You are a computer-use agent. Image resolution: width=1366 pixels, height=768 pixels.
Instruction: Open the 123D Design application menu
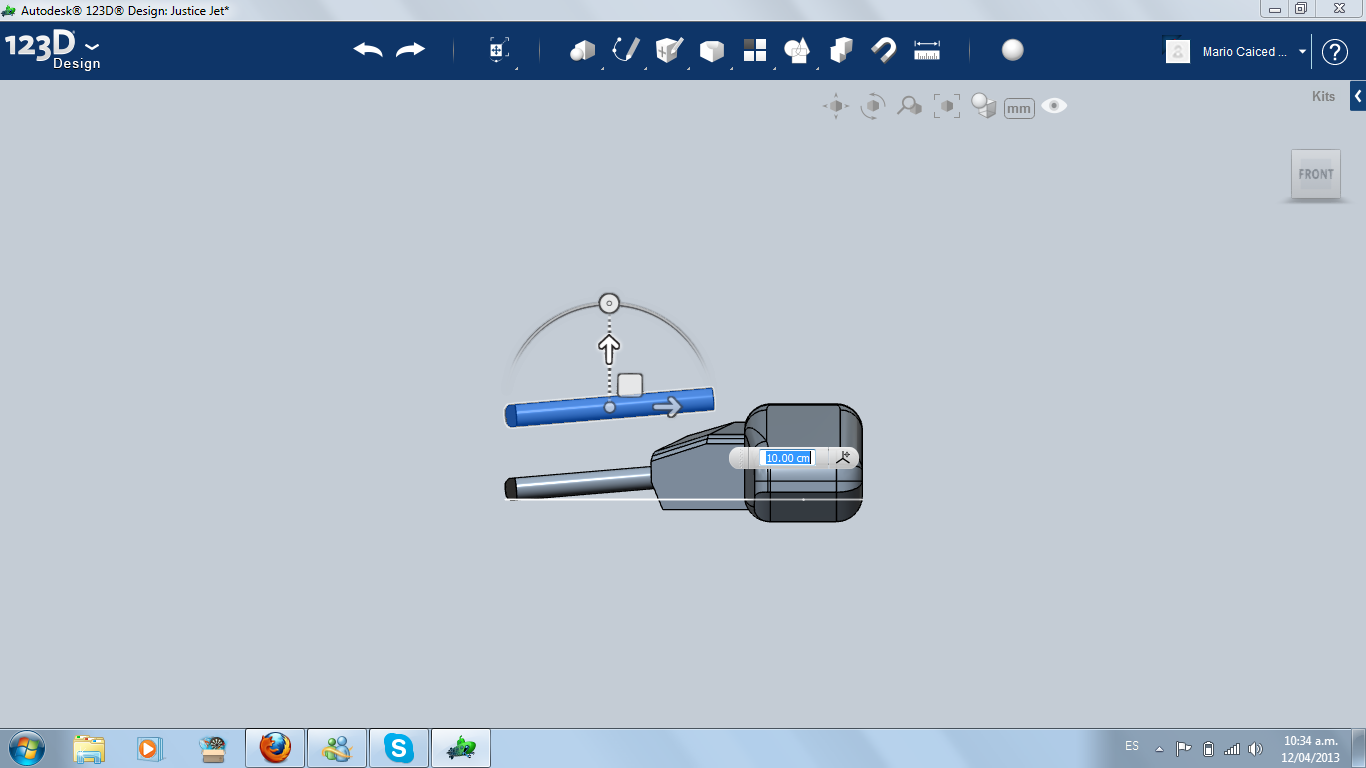point(53,50)
